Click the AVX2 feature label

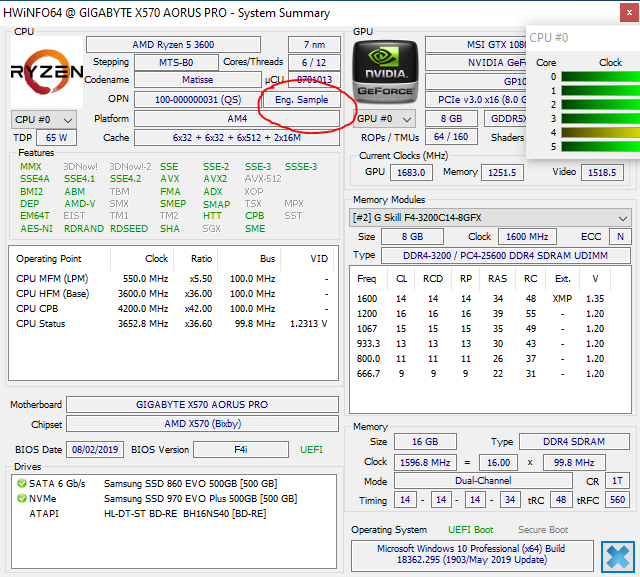pyautogui.click(x=215, y=179)
